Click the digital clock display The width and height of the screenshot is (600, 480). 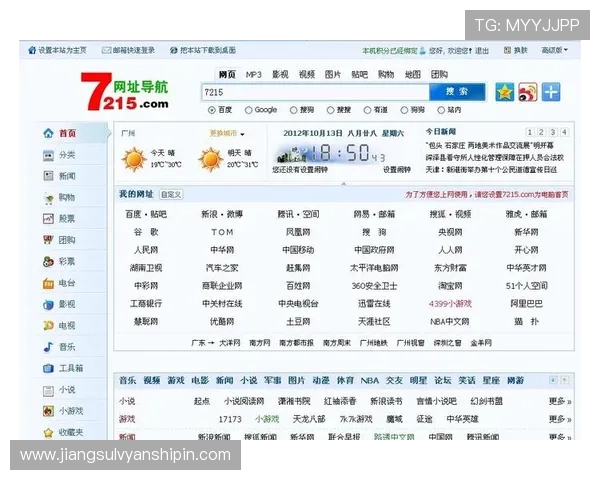(329, 153)
